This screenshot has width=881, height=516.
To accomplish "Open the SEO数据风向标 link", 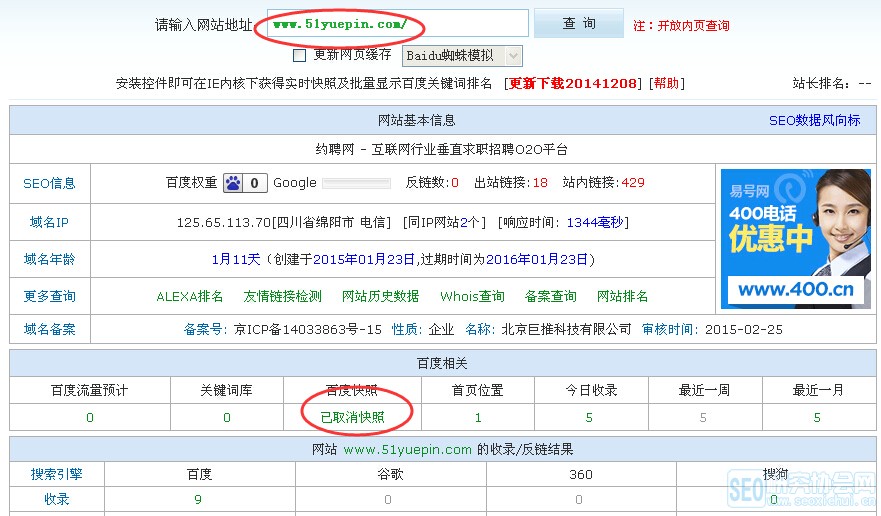I will [814, 120].
